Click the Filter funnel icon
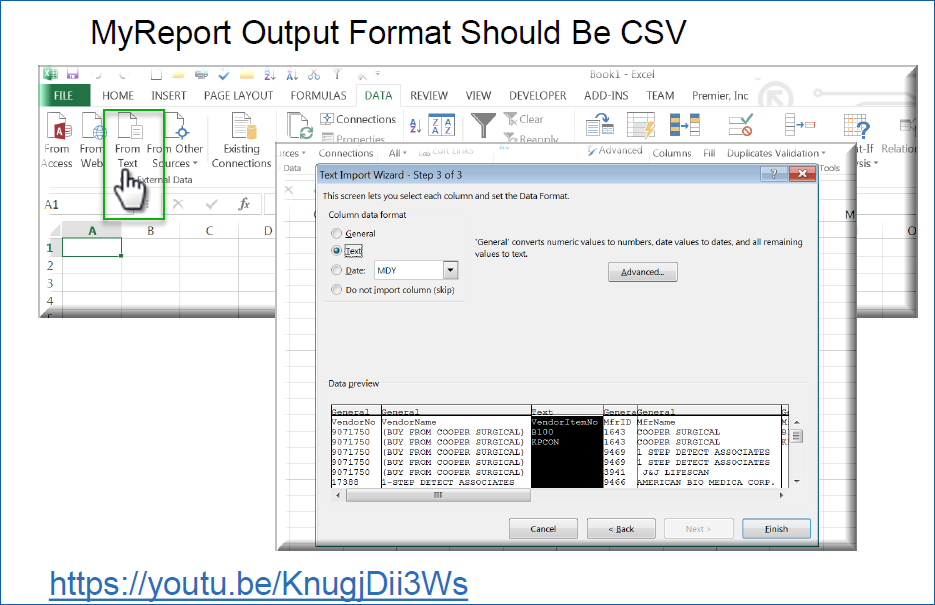 (484, 125)
